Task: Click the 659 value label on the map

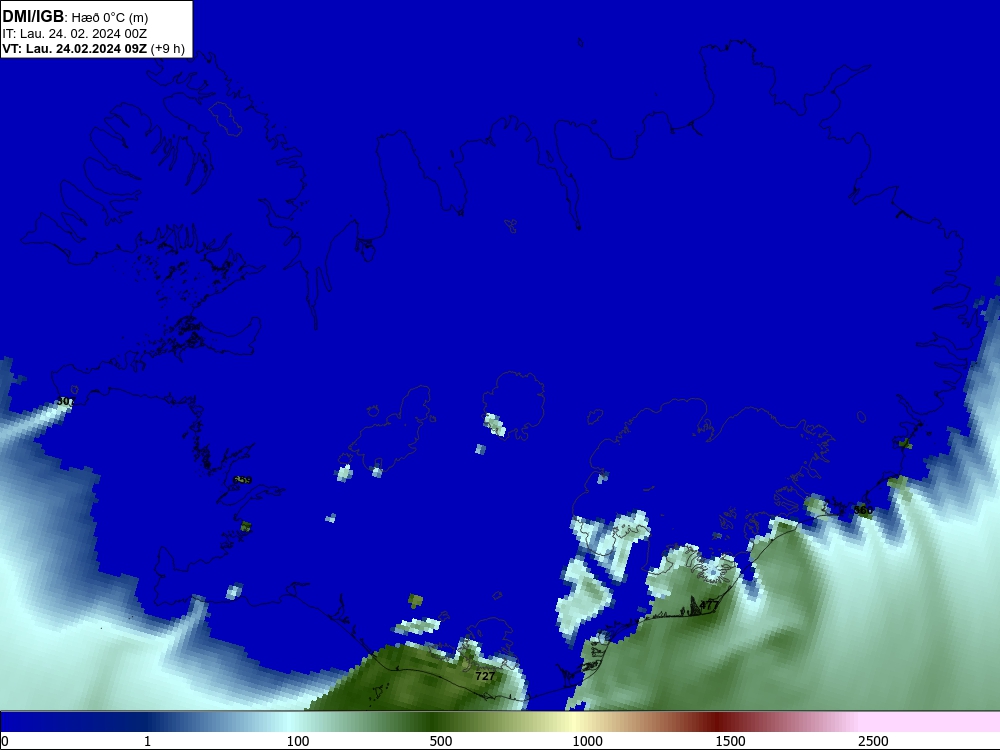Action: [x=242, y=480]
